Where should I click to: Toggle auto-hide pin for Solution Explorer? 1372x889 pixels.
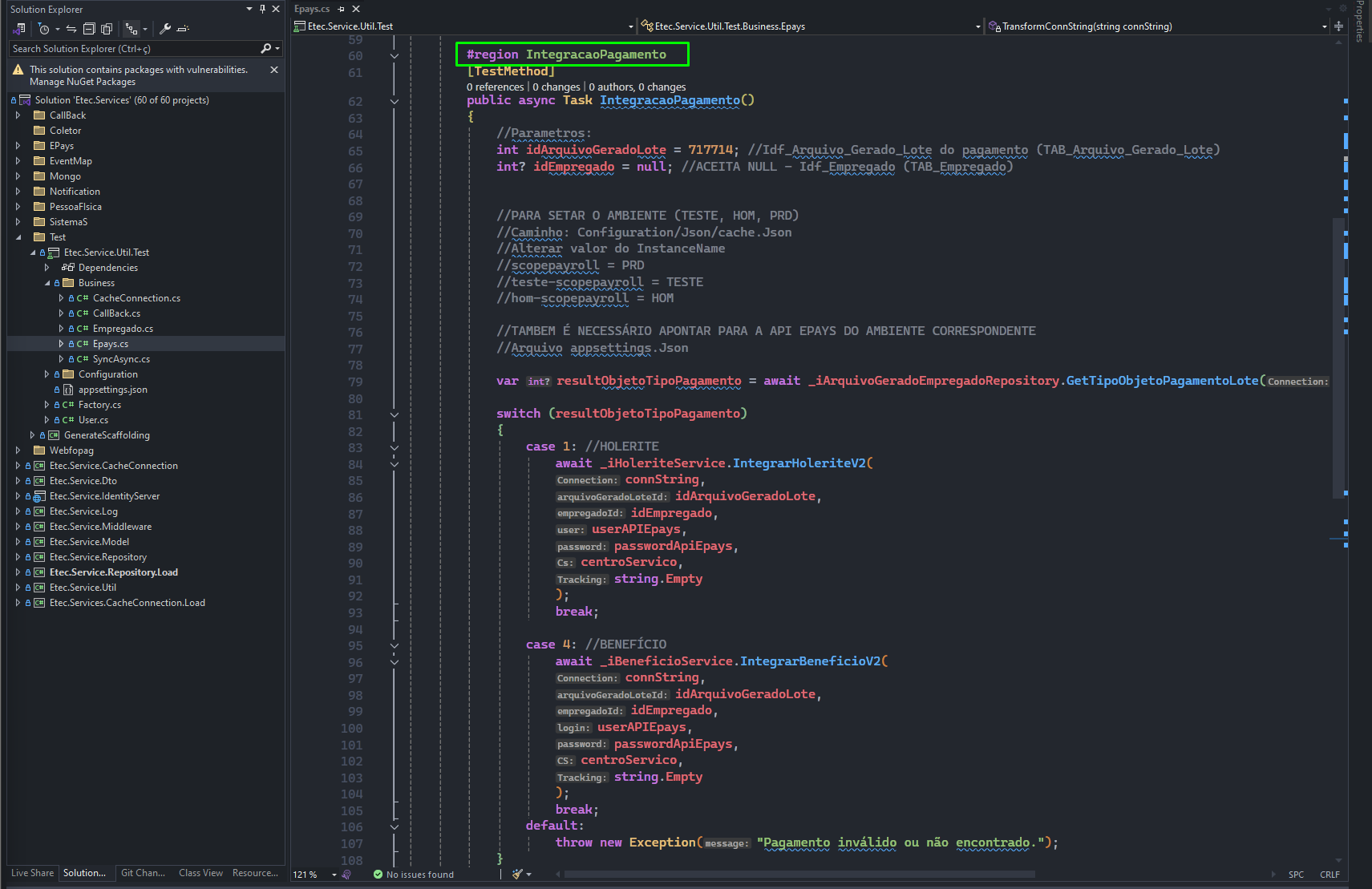[262, 9]
